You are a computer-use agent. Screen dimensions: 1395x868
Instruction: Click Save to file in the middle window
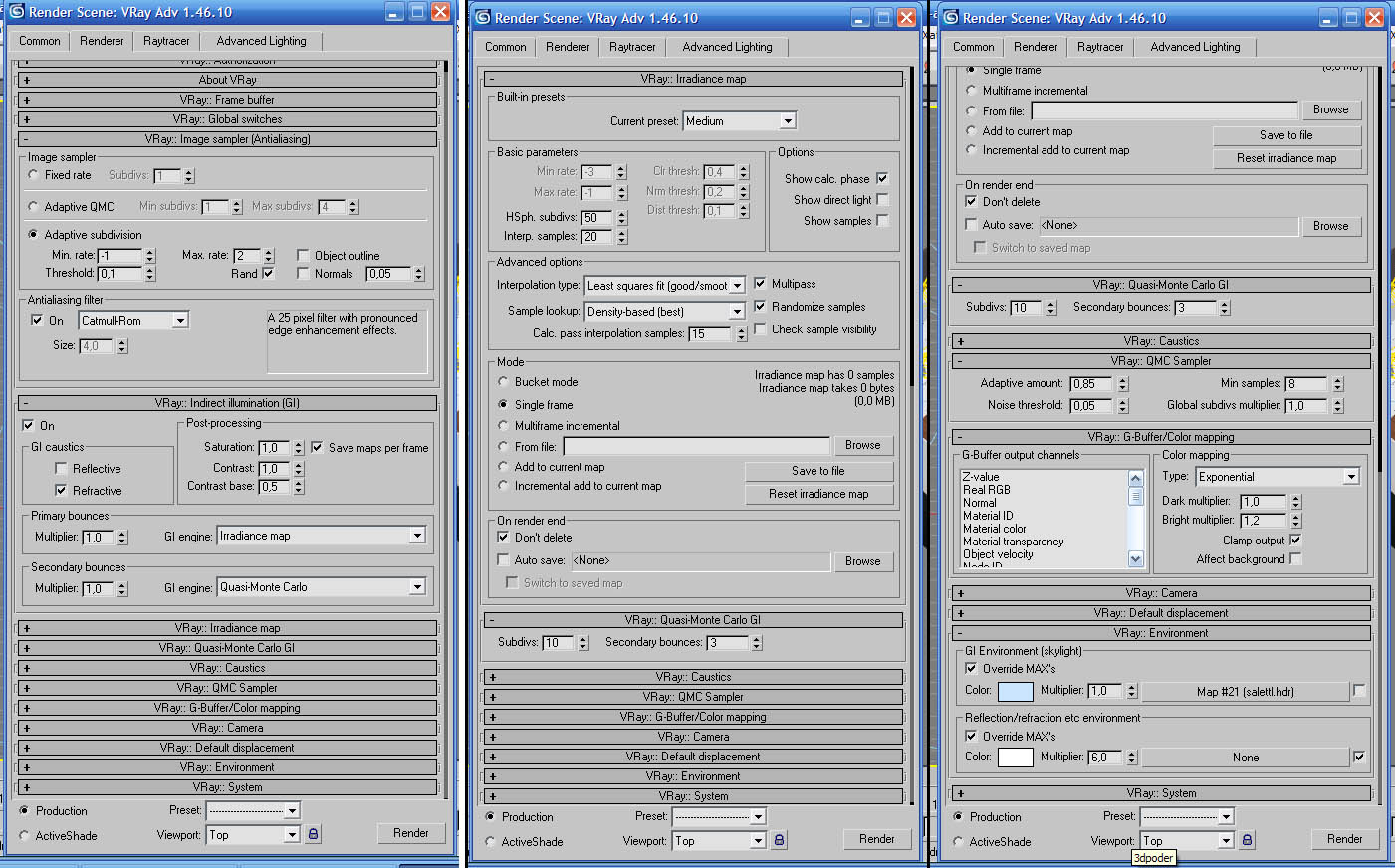click(x=818, y=471)
